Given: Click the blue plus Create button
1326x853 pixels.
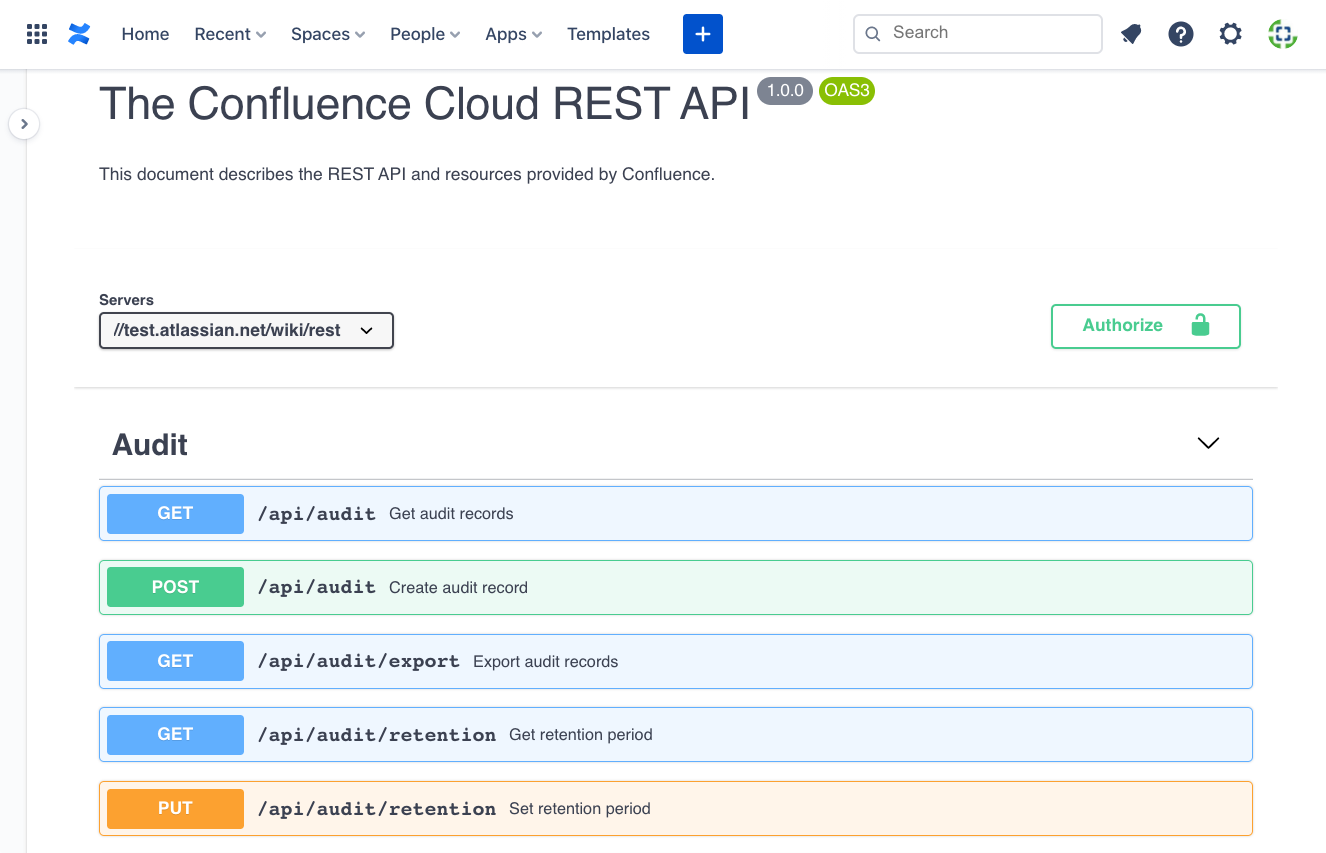Looking at the screenshot, I should (x=702, y=33).
